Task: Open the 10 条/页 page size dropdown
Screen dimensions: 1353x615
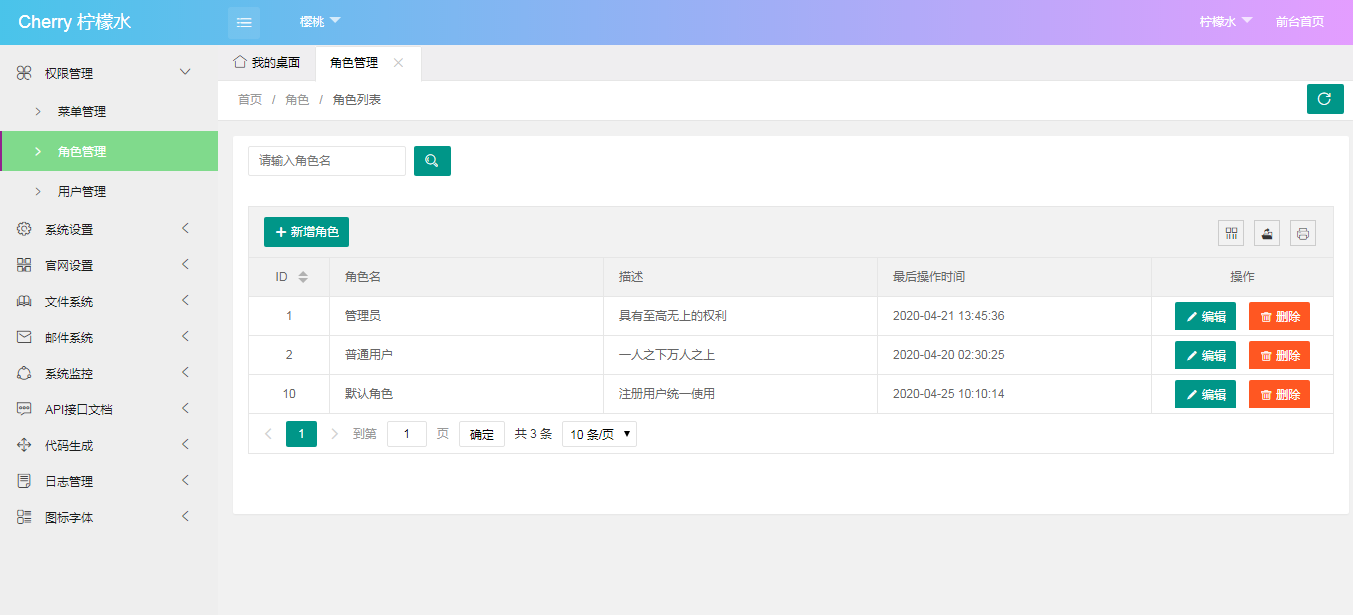Action: click(x=598, y=433)
